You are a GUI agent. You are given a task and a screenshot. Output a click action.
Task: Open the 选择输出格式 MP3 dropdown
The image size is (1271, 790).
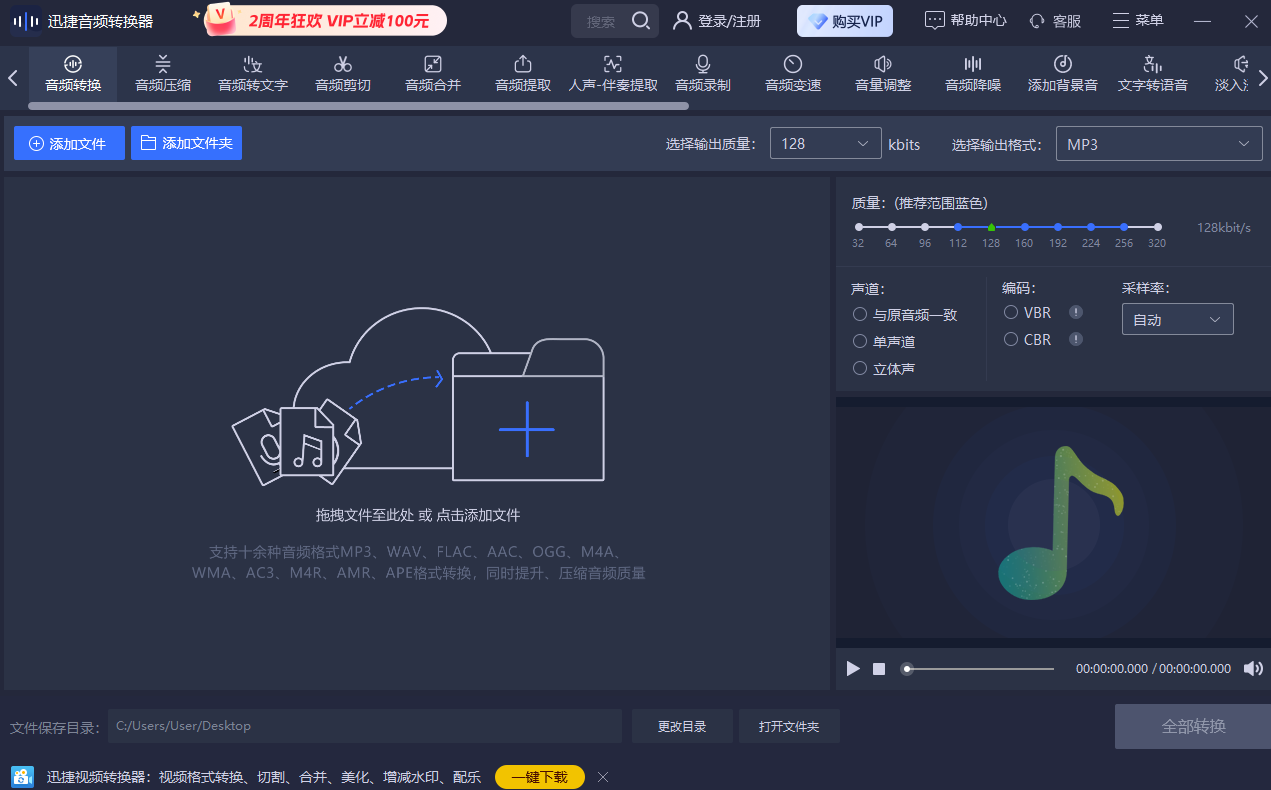click(1158, 143)
